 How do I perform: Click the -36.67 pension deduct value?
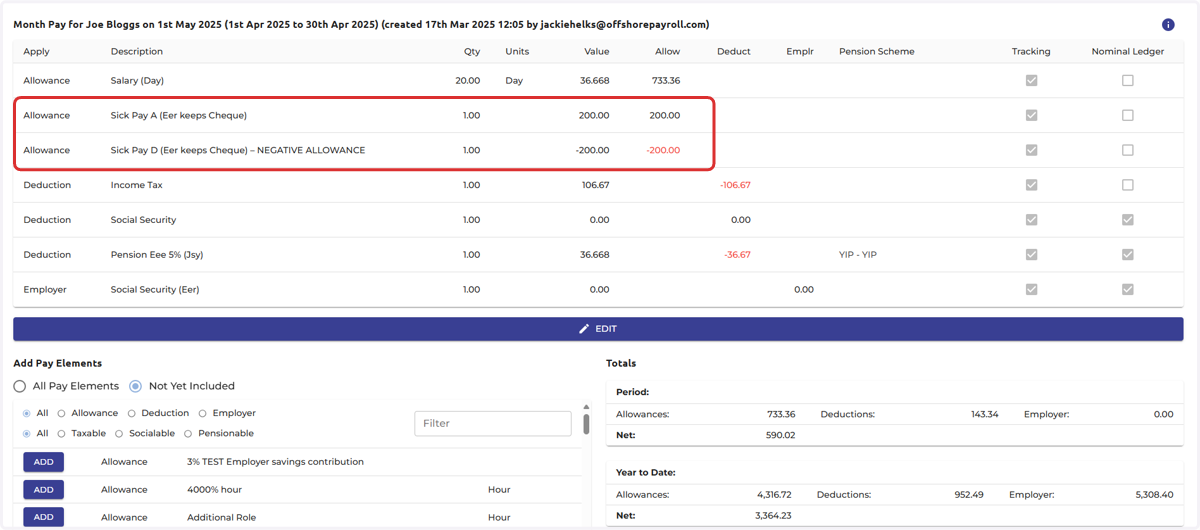(737, 255)
